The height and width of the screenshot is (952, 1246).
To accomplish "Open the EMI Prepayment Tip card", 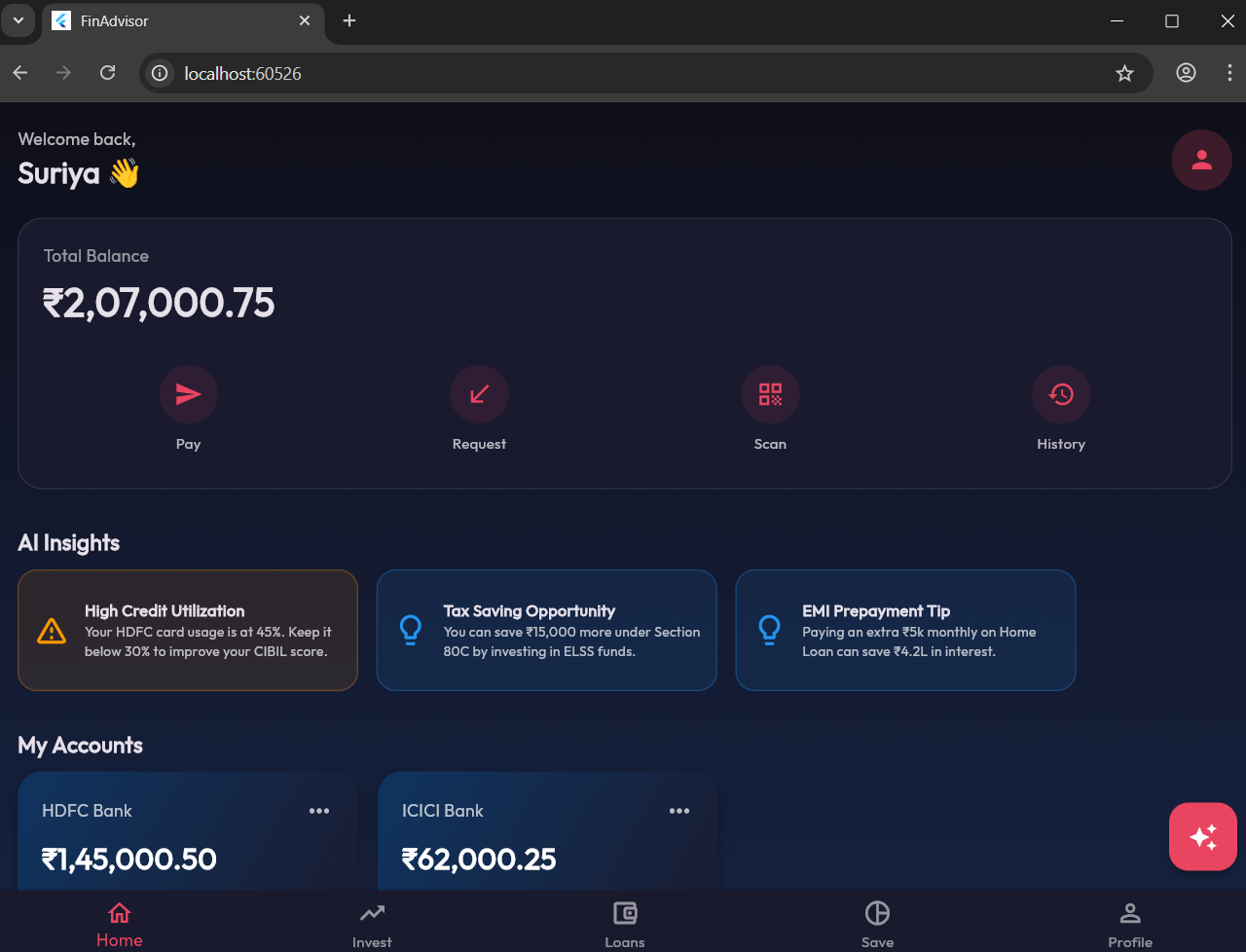I will (905, 630).
